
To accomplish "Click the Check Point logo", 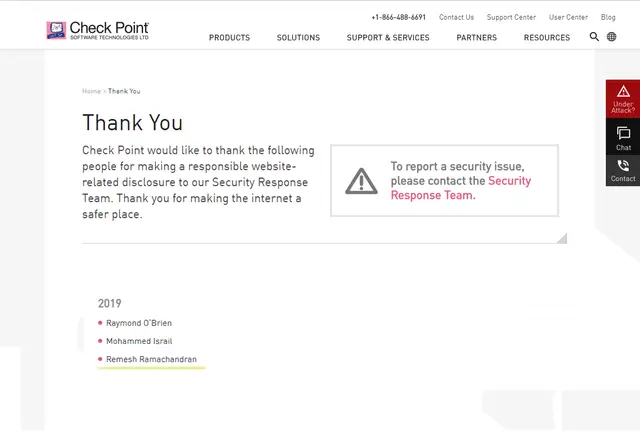I will click(98, 30).
